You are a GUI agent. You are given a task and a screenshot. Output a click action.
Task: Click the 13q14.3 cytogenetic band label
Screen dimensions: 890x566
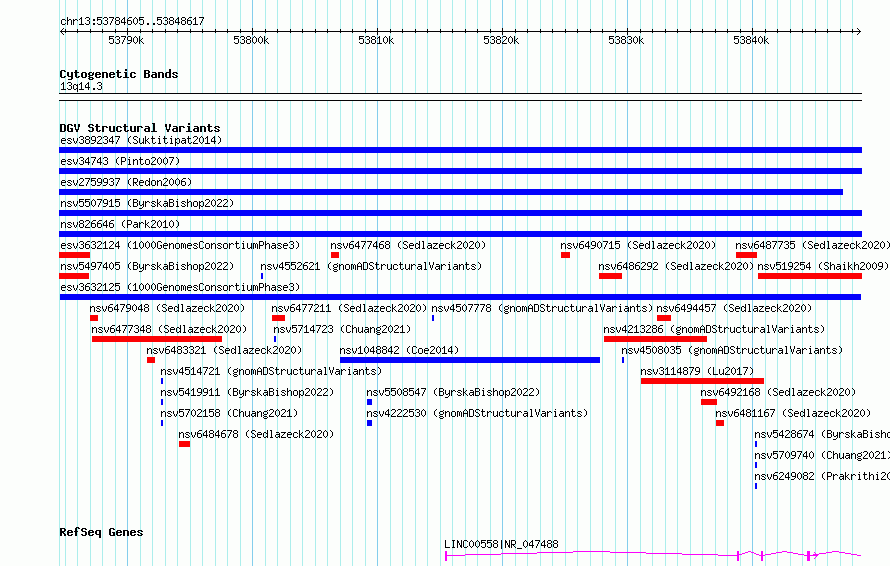[81, 86]
